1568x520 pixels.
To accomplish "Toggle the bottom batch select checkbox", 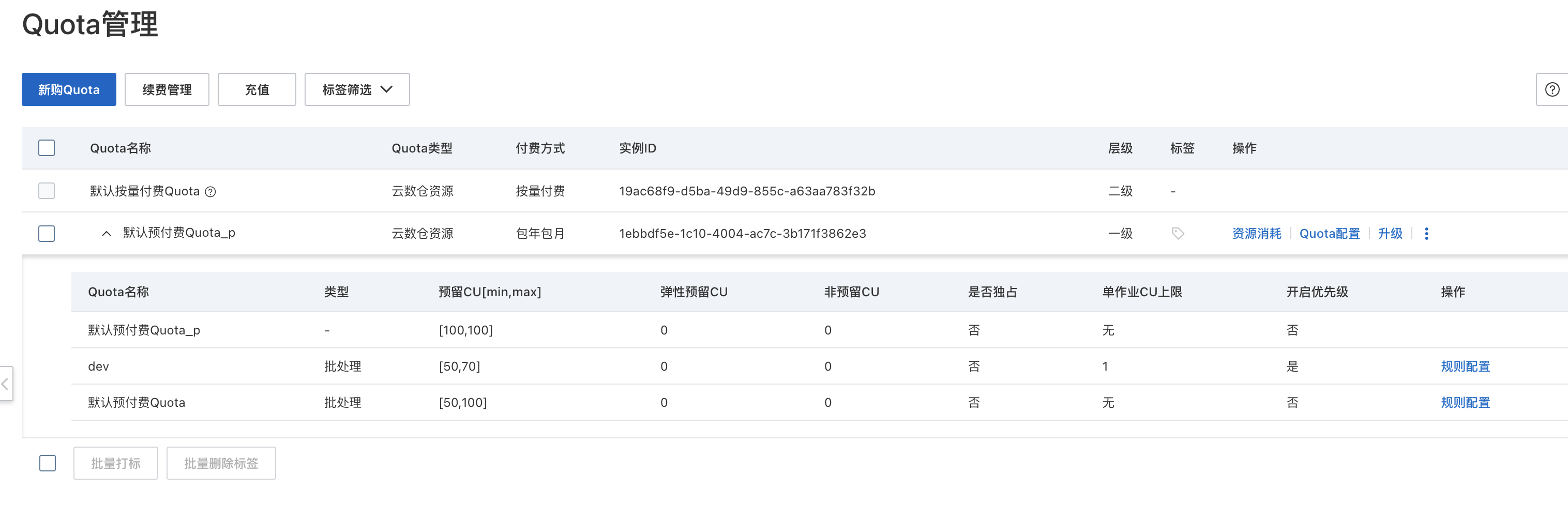I will 48,463.
